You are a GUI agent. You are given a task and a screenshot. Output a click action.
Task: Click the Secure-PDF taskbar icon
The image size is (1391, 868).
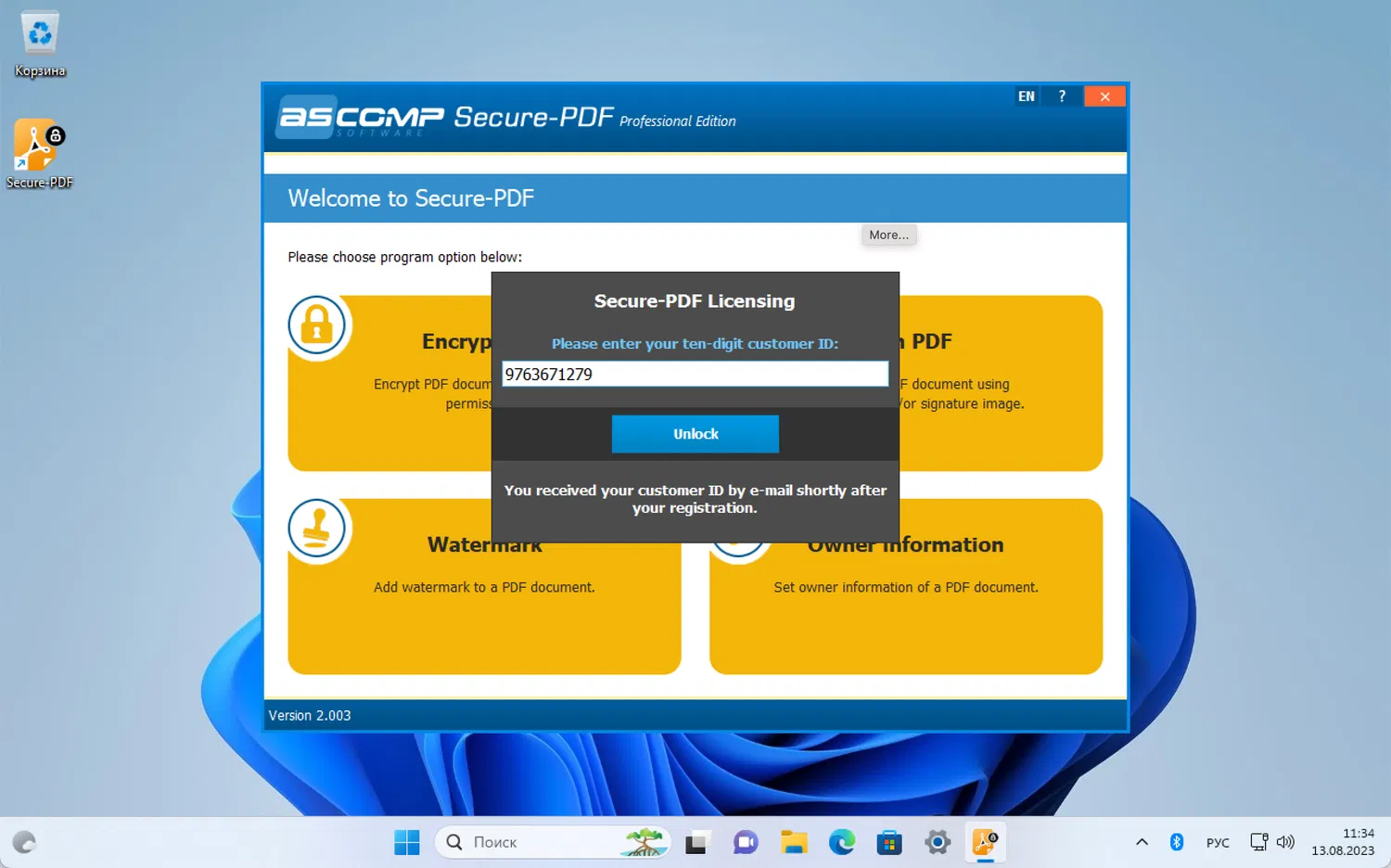coord(986,842)
